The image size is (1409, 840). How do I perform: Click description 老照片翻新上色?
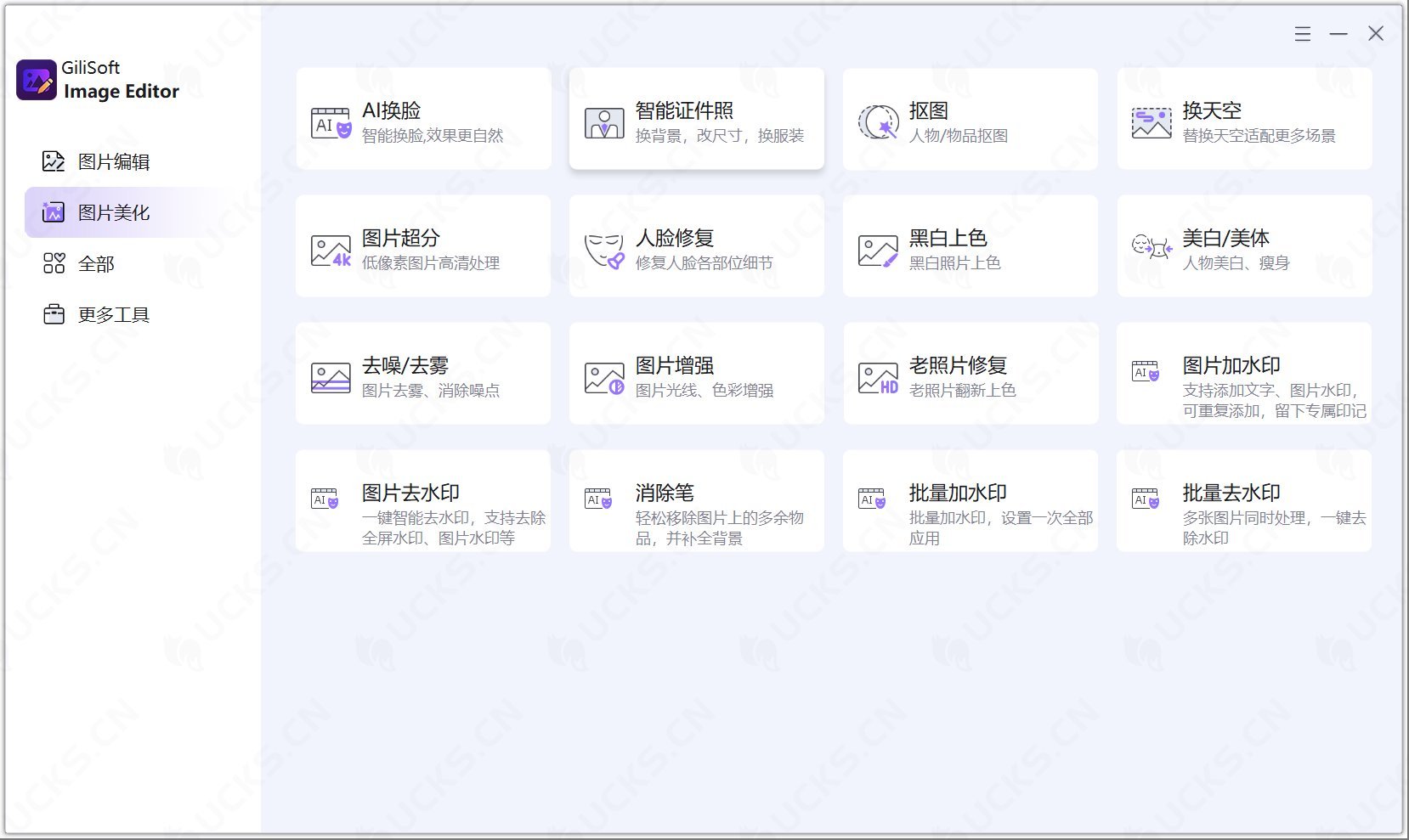[963, 391]
